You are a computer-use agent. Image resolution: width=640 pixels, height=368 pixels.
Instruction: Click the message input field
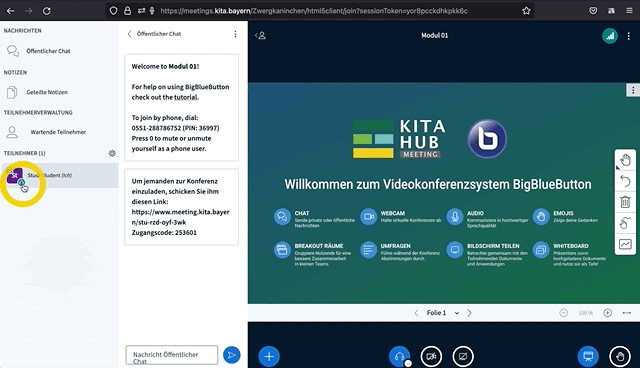172,355
